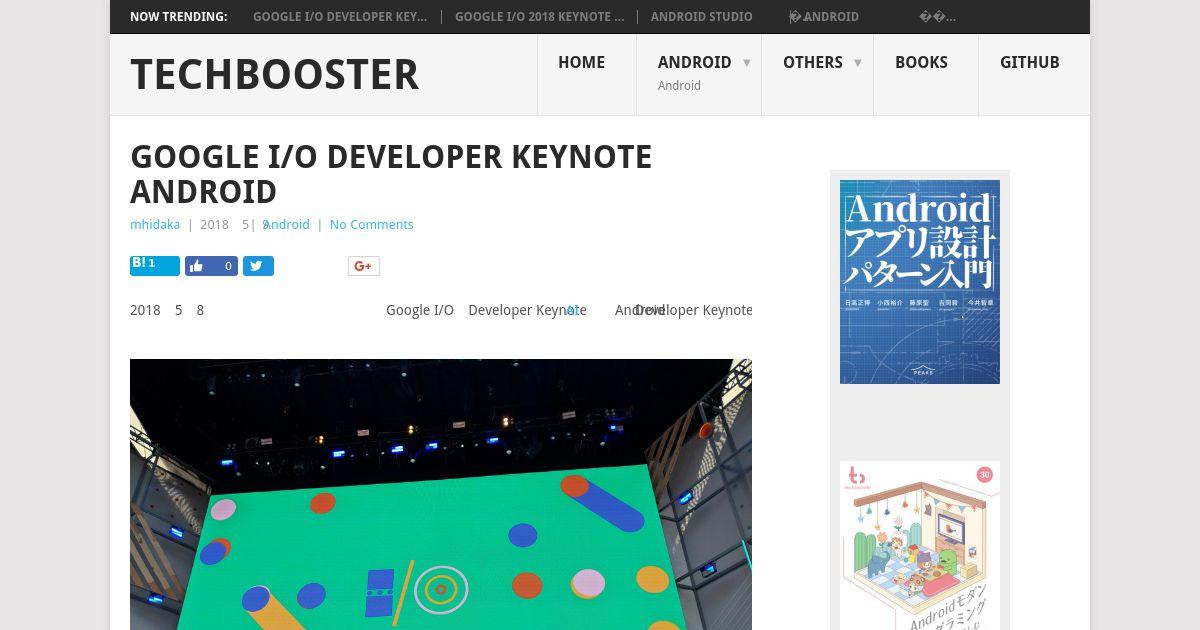Click the Facebook like button

211,266
